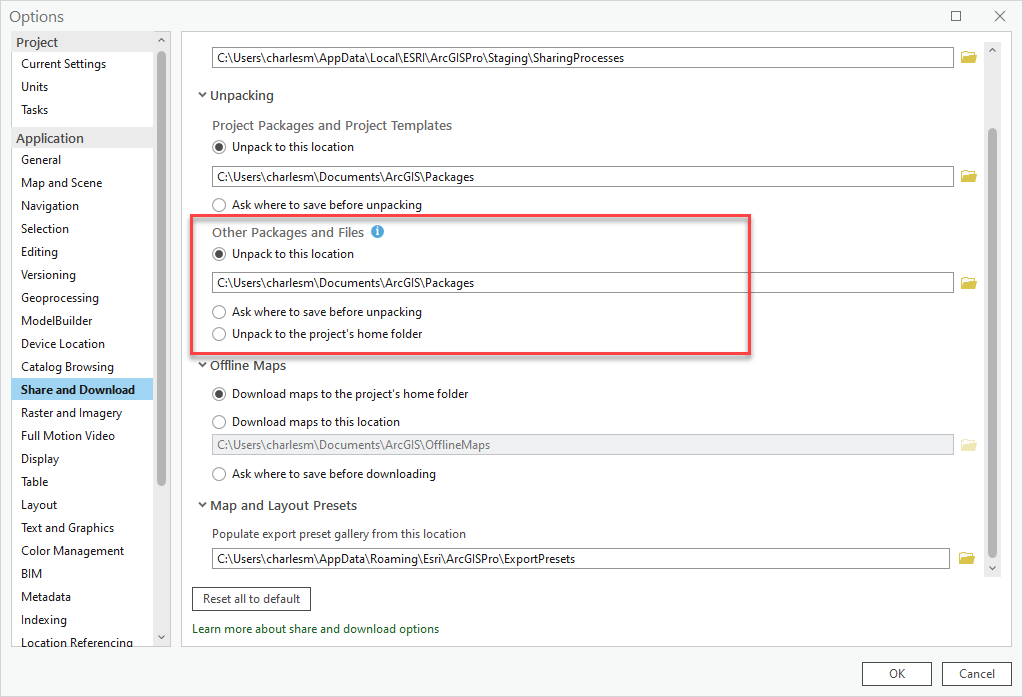Screen dimensions: 1023x697
Task: Switch to Catalog Browsing options
Action: 67,367
